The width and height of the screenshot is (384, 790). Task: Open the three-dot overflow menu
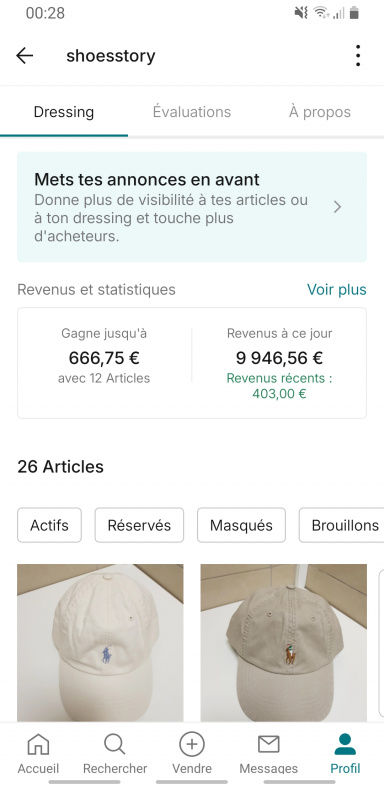click(x=358, y=55)
